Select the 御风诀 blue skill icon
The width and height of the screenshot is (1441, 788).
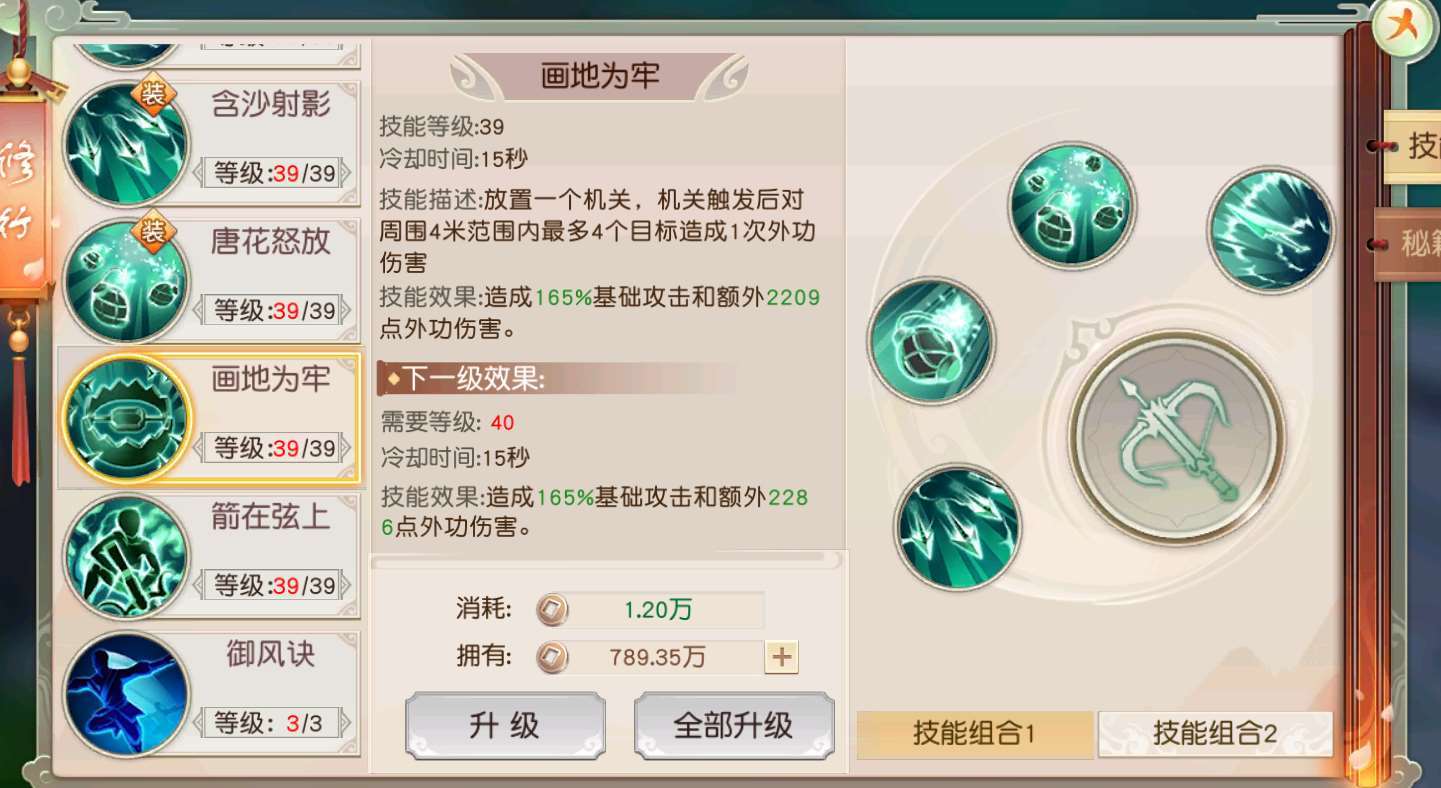pyautogui.click(x=126, y=694)
